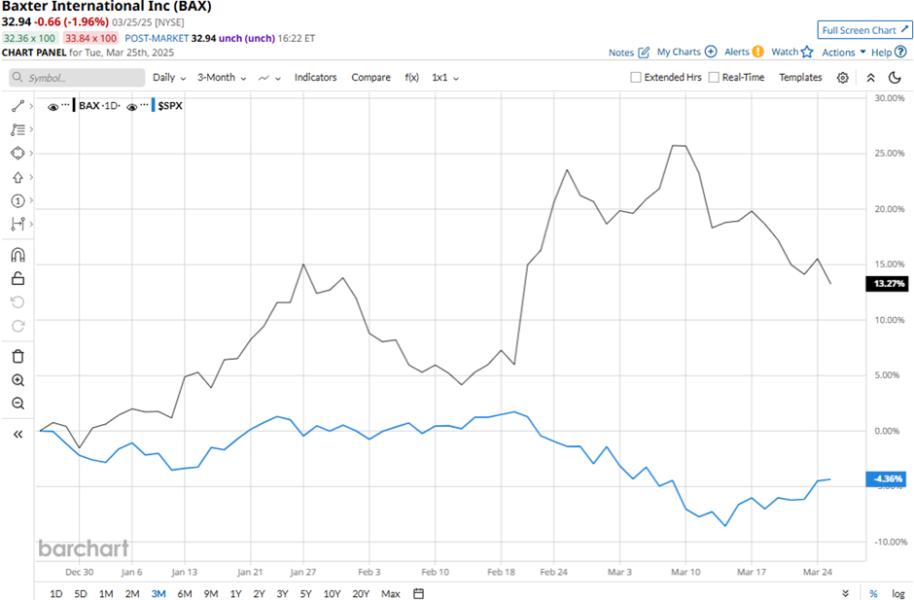Click the redo arrow icon
The width and height of the screenshot is (914, 600).
pos(17,325)
